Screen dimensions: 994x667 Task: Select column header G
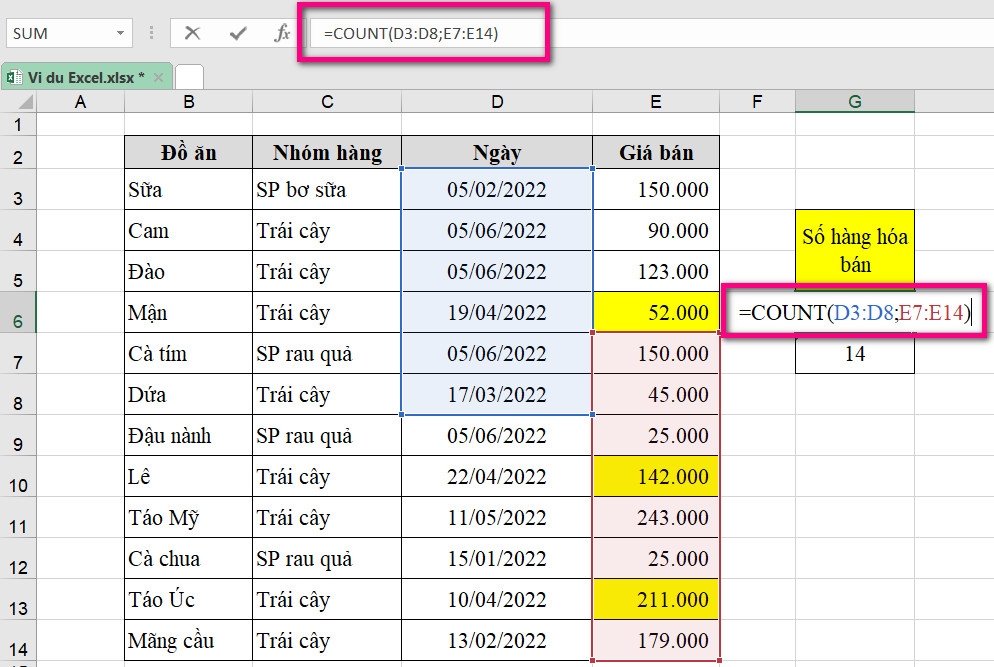coord(855,100)
